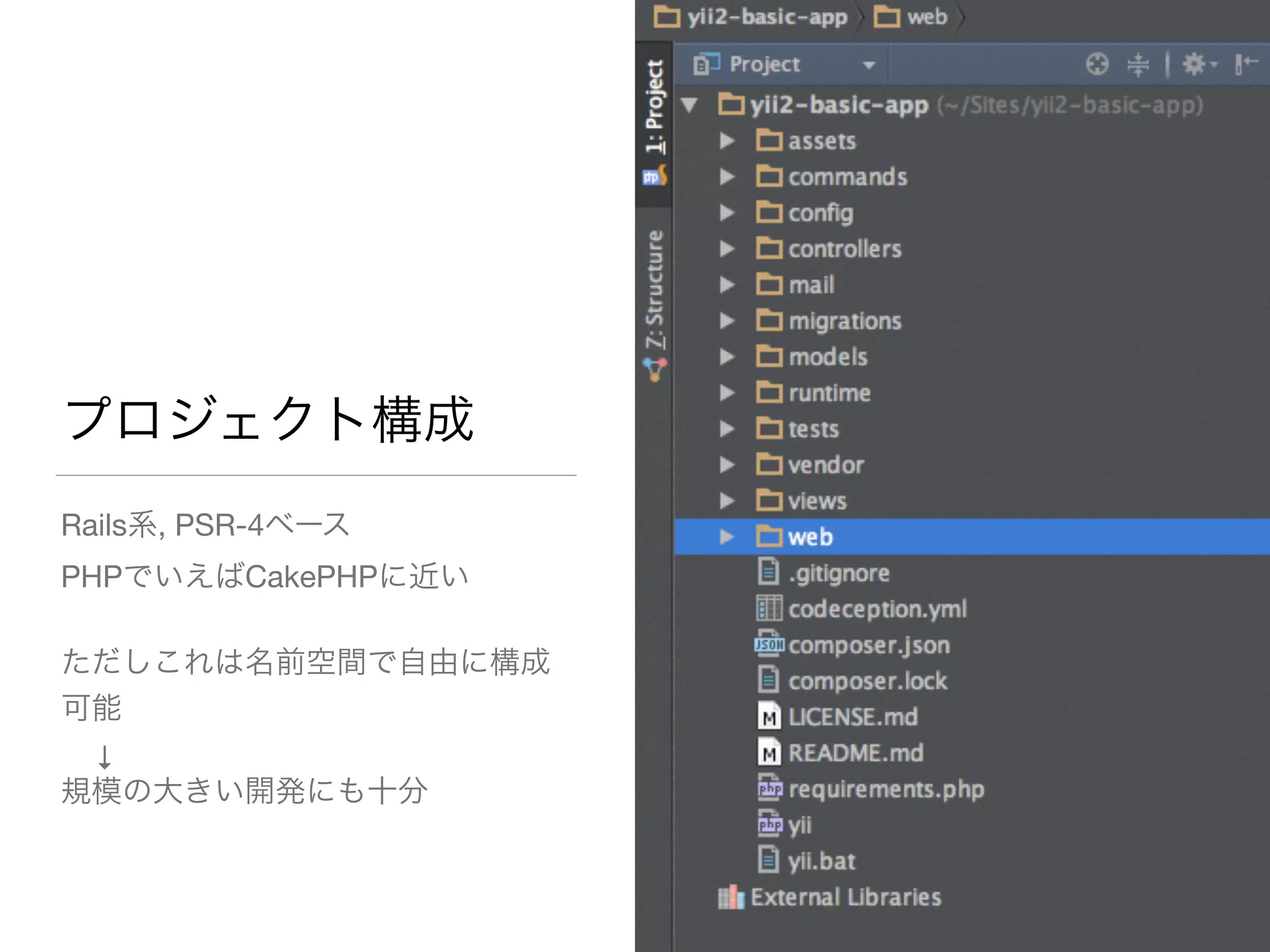Select the runtime folder icon
The width and height of the screenshot is (1270, 952).
(x=769, y=392)
